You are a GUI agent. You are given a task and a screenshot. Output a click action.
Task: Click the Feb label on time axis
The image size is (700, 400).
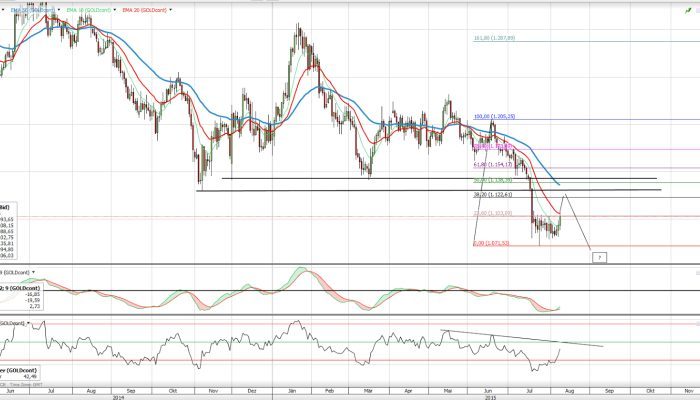(x=329, y=391)
